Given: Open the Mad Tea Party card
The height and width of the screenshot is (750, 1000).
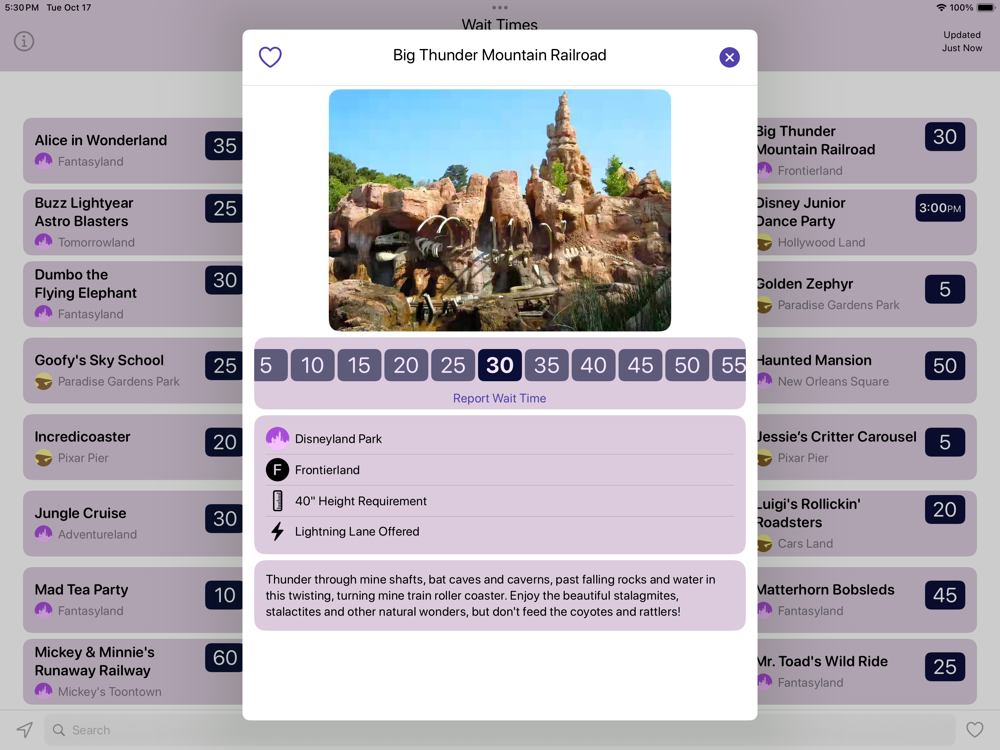Looking at the screenshot, I should pyautogui.click(x=133, y=600).
